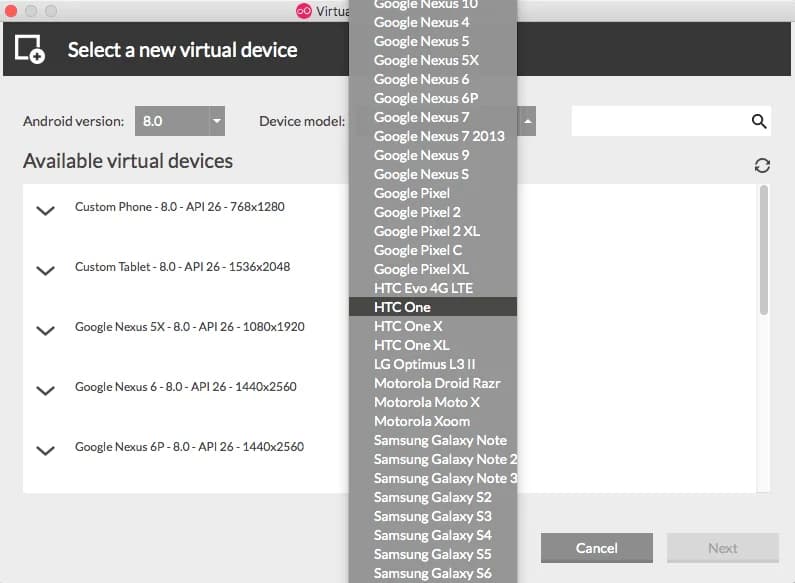Select Google Nexus 5 from the list
795x583 pixels.
pos(433,41)
